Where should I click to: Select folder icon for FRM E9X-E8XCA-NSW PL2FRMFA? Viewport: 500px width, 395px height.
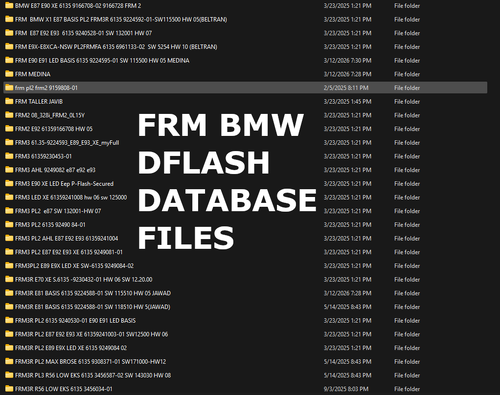coord(9,47)
